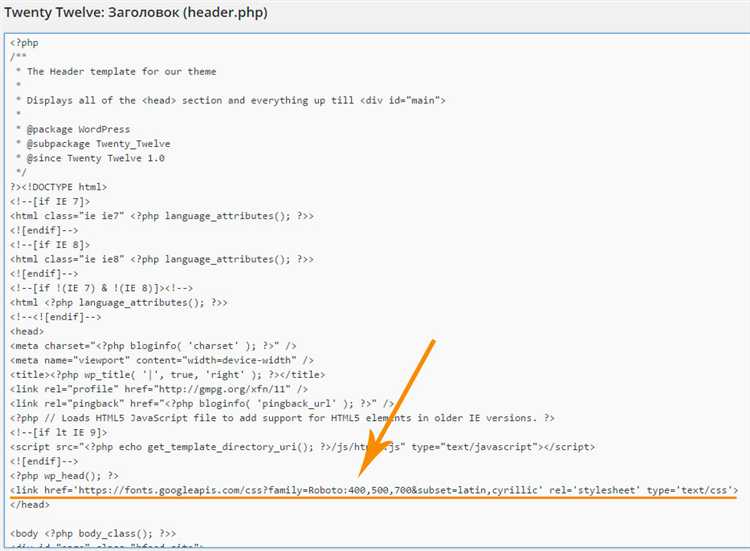
Task: Click the '<!--[if !(IE 7) & !(IE 8)]><!-->' line
Action: pos(101,288)
